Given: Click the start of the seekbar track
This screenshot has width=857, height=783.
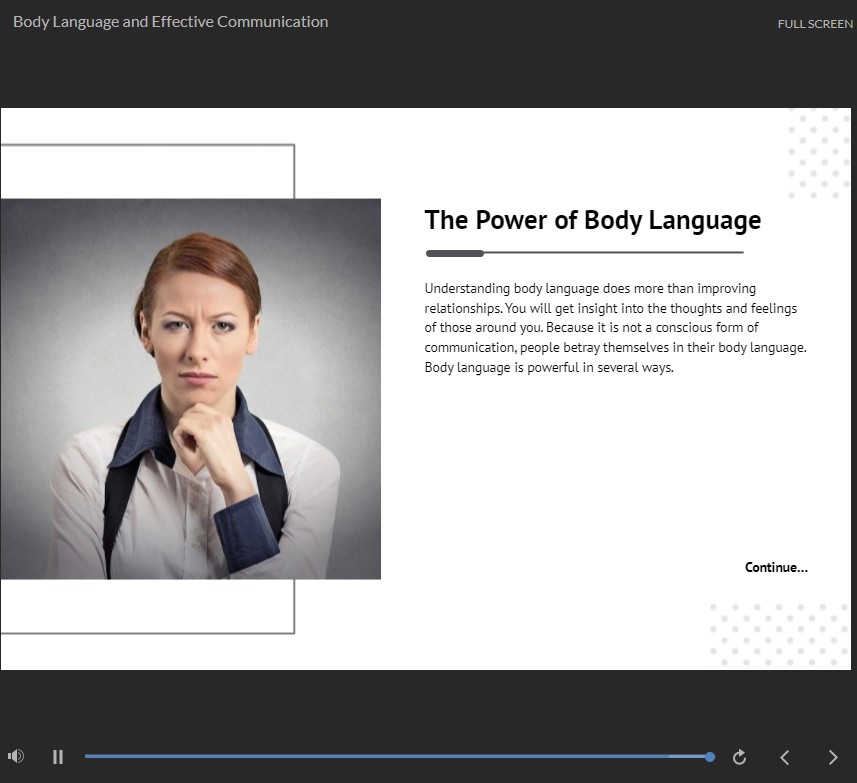Looking at the screenshot, I should 88,757.
